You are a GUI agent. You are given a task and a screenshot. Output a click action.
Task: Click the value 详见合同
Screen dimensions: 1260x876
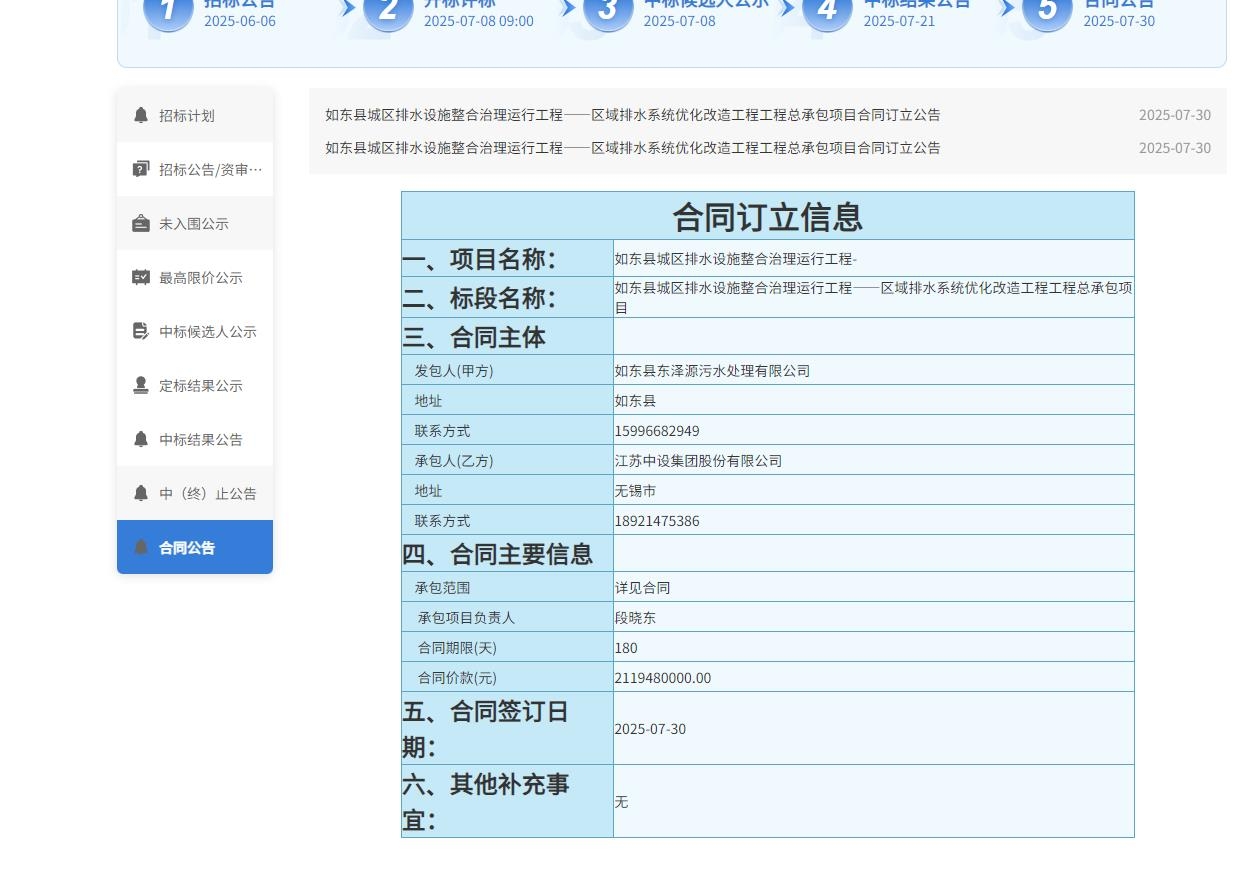tap(642, 588)
